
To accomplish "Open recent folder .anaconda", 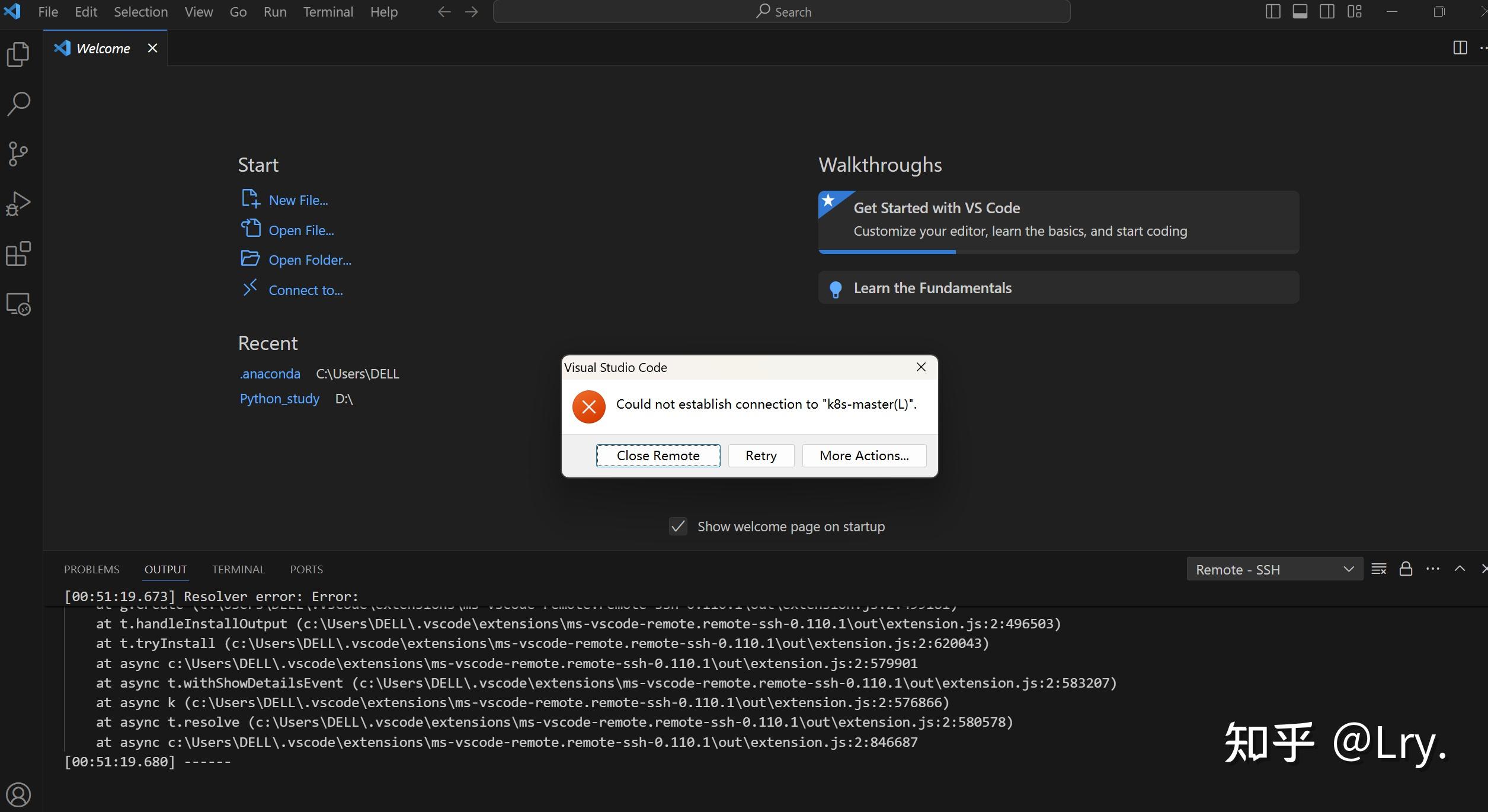I will pyautogui.click(x=270, y=374).
